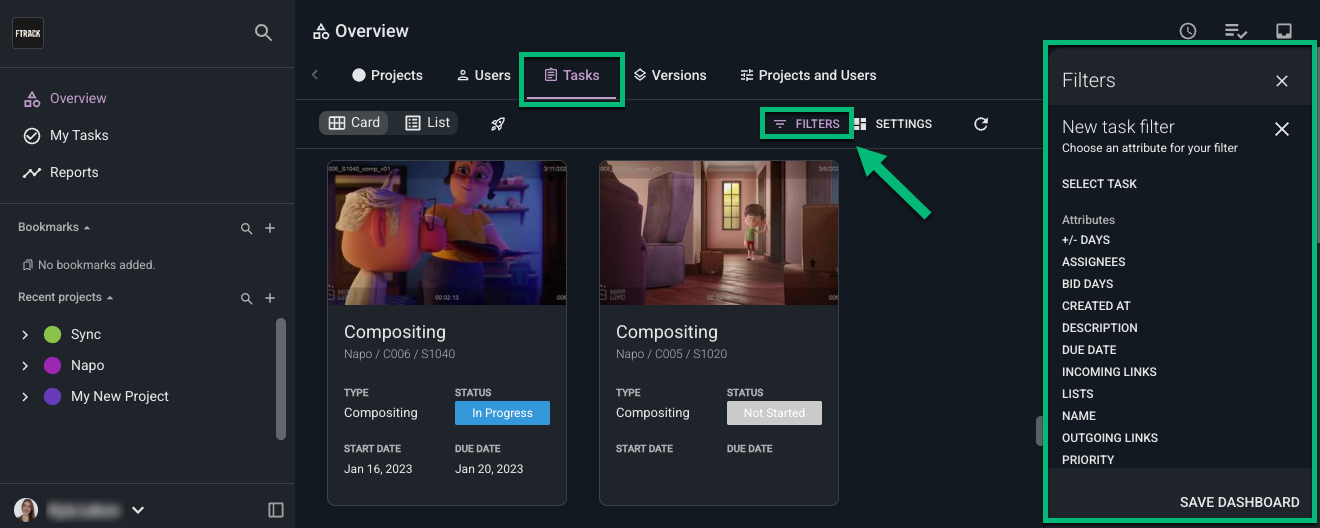Screen dimensions: 1320x528
Task: Switch to Card view
Action: coord(355,122)
